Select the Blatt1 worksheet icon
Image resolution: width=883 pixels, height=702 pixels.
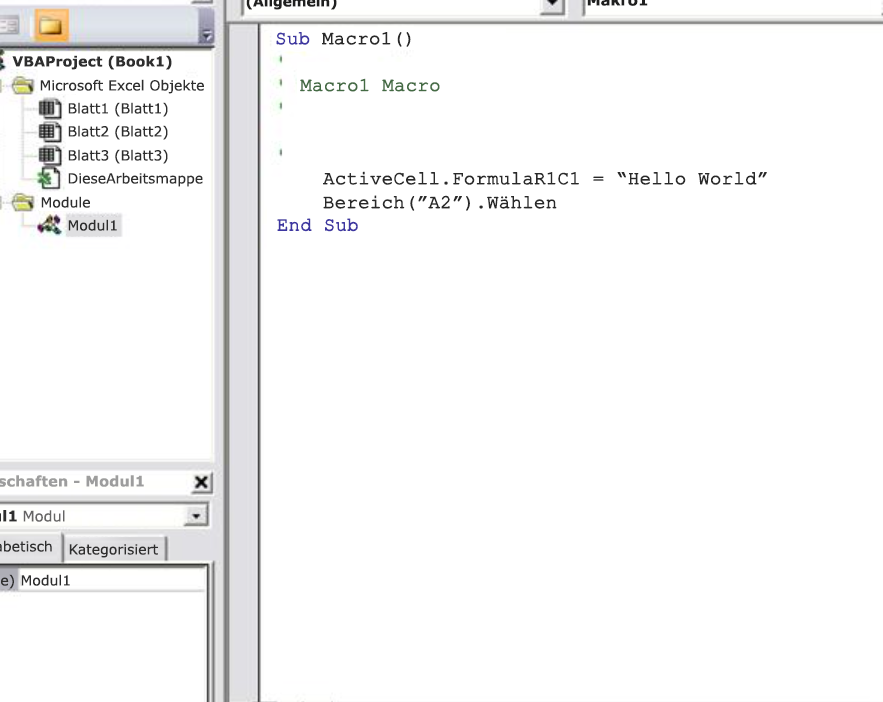point(49,108)
